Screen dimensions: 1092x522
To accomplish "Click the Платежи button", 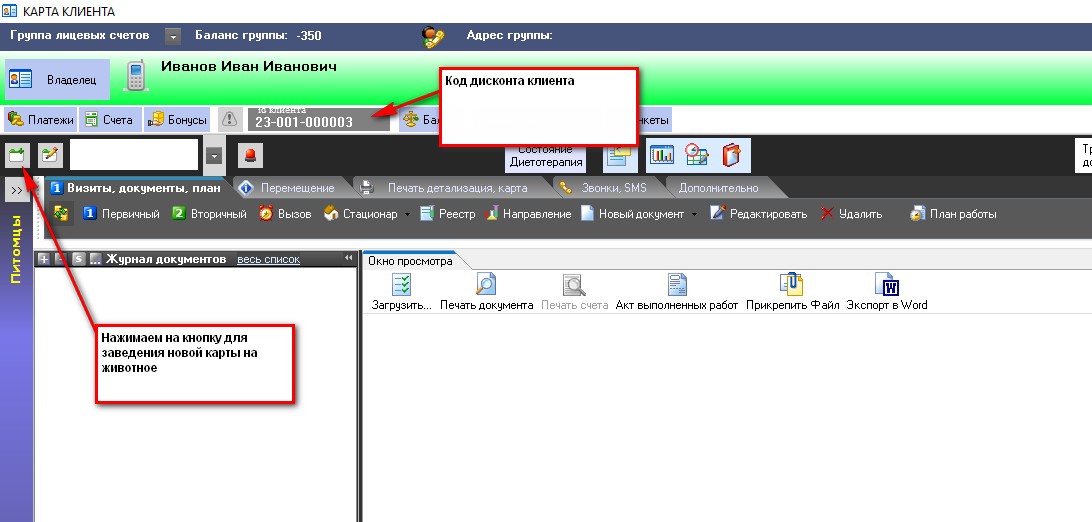I will click(41, 120).
